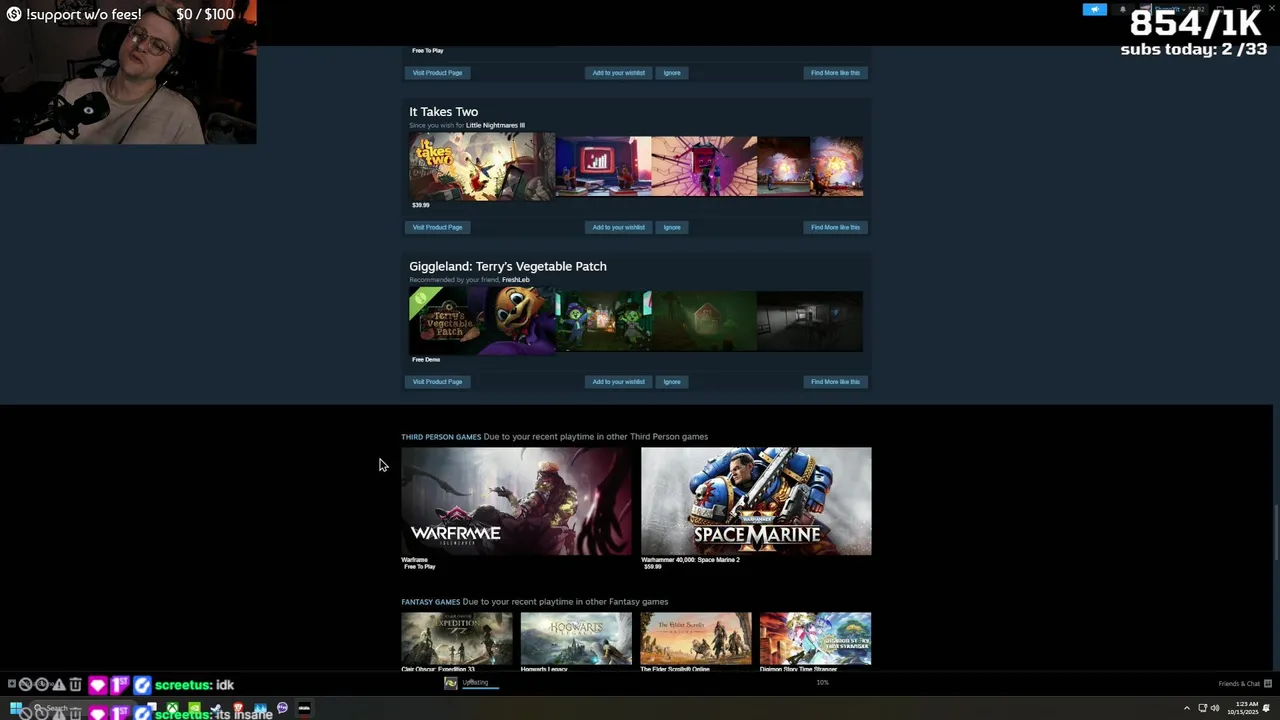View Giggleland dark room screenshot
Image resolution: width=1280 pixels, height=720 pixels.
click(x=810, y=321)
